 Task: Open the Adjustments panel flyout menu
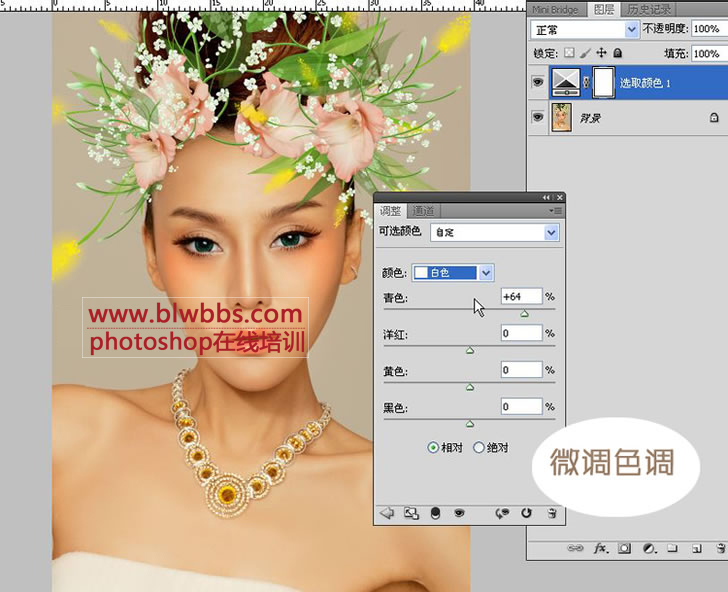pyautogui.click(x=555, y=211)
